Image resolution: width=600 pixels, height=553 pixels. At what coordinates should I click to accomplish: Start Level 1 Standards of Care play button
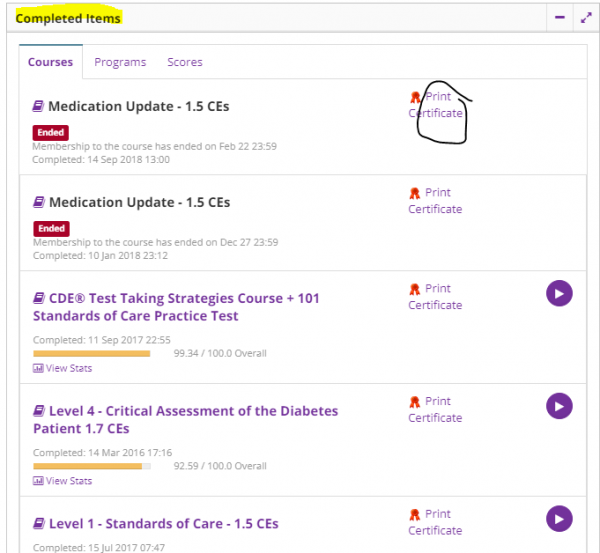[559, 518]
